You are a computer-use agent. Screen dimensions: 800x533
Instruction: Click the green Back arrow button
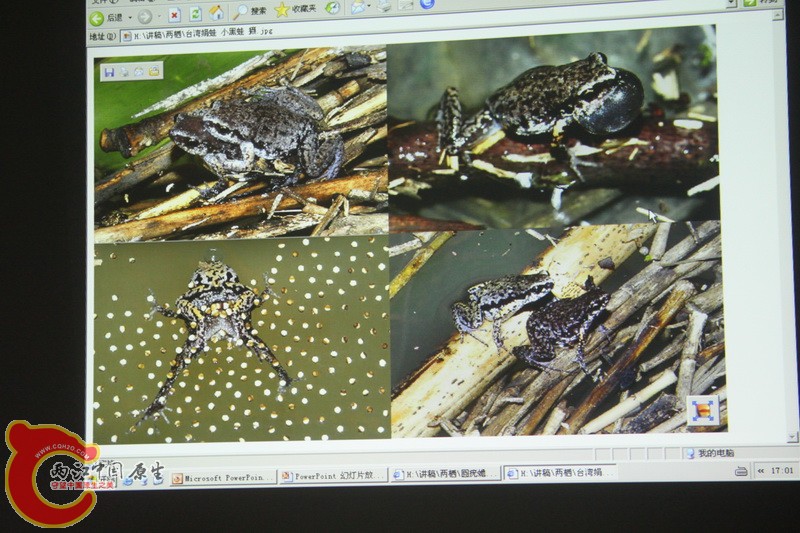(x=96, y=19)
